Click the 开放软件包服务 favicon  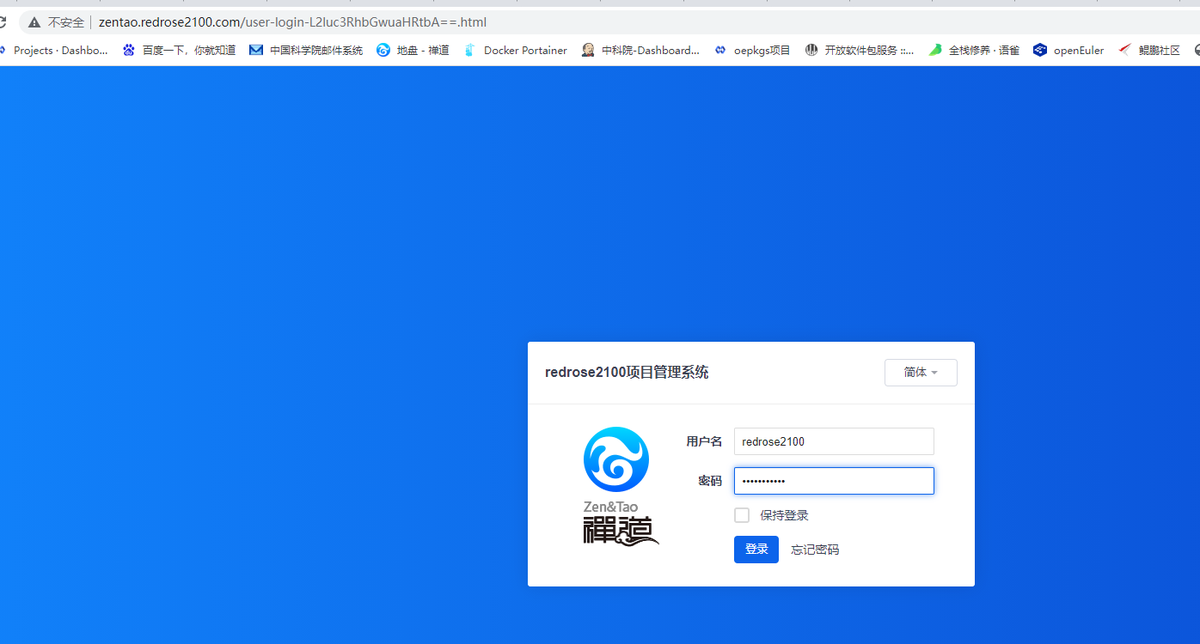[x=811, y=50]
